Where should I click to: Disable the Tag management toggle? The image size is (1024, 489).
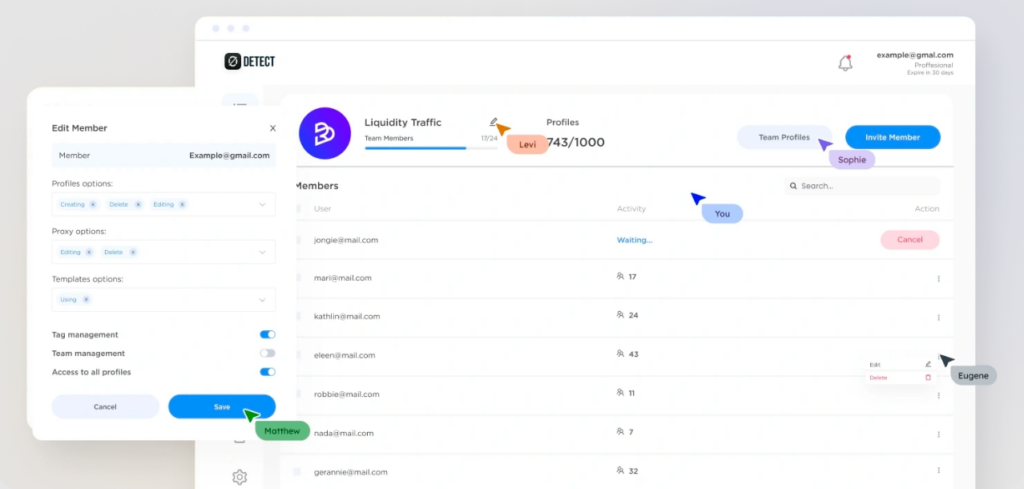[x=268, y=334]
